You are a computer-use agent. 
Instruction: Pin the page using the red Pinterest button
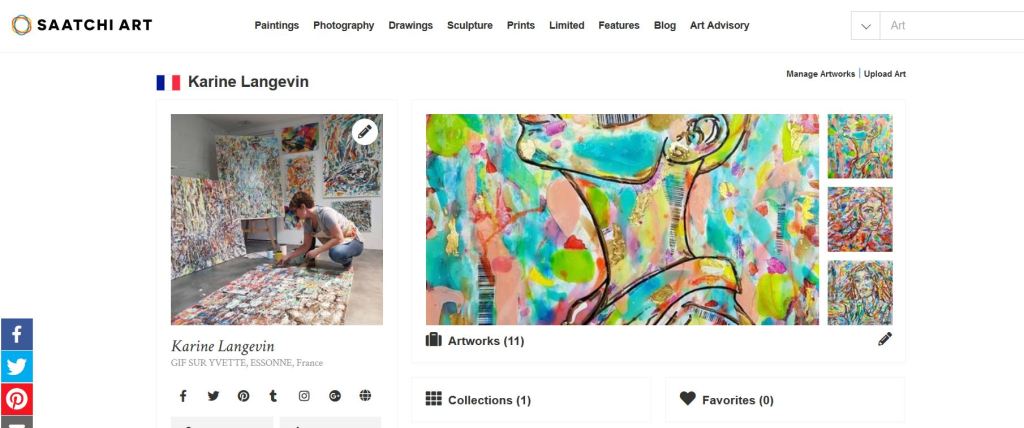click(x=17, y=399)
